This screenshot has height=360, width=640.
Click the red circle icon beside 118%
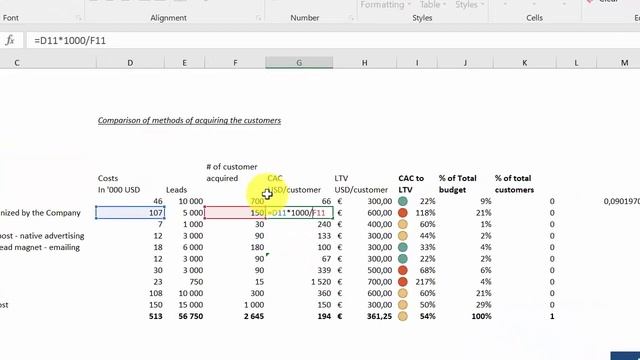click(403, 213)
